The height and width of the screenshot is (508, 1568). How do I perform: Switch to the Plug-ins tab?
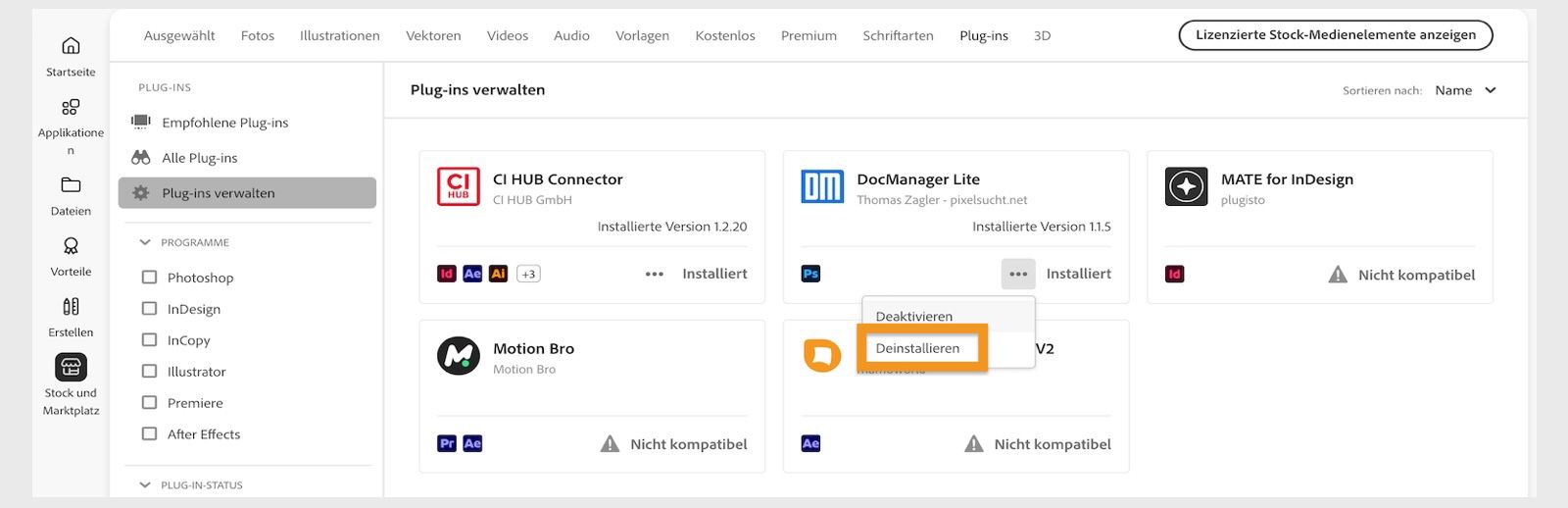[984, 35]
